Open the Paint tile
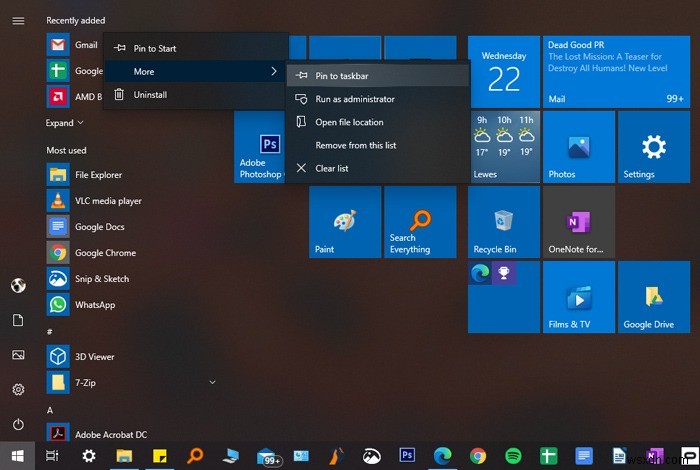The width and height of the screenshot is (700, 470). [x=345, y=222]
